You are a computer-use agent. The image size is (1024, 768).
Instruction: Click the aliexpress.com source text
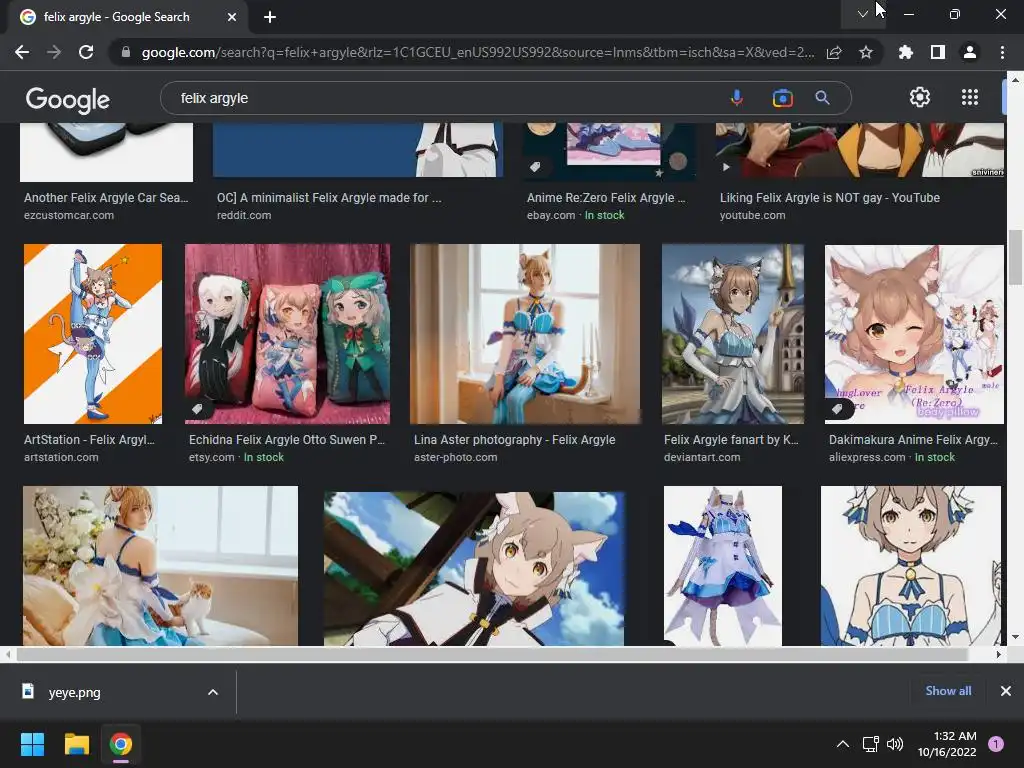pos(867,457)
